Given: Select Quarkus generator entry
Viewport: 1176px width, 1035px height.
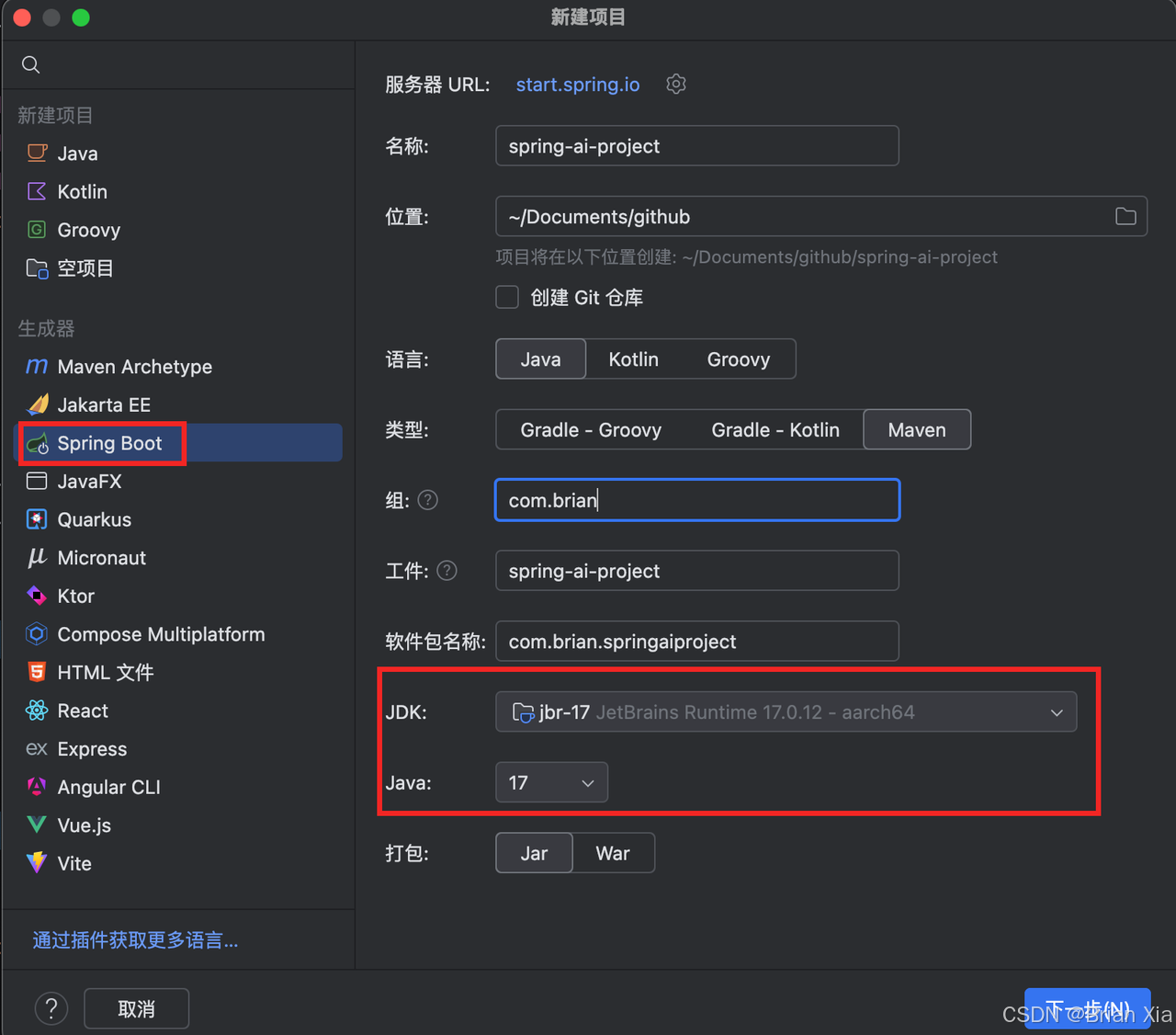Looking at the screenshot, I should pos(180,519).
